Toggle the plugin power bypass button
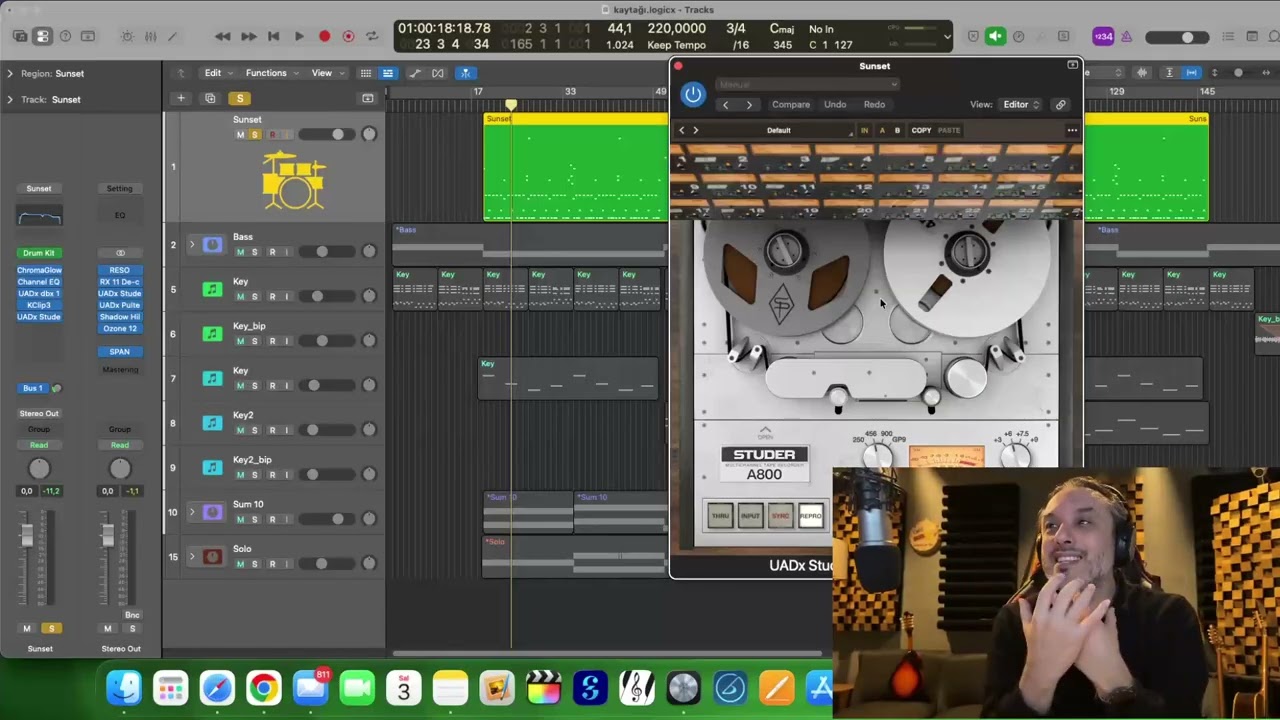The image size is (1280, 720). coord(693,94)
